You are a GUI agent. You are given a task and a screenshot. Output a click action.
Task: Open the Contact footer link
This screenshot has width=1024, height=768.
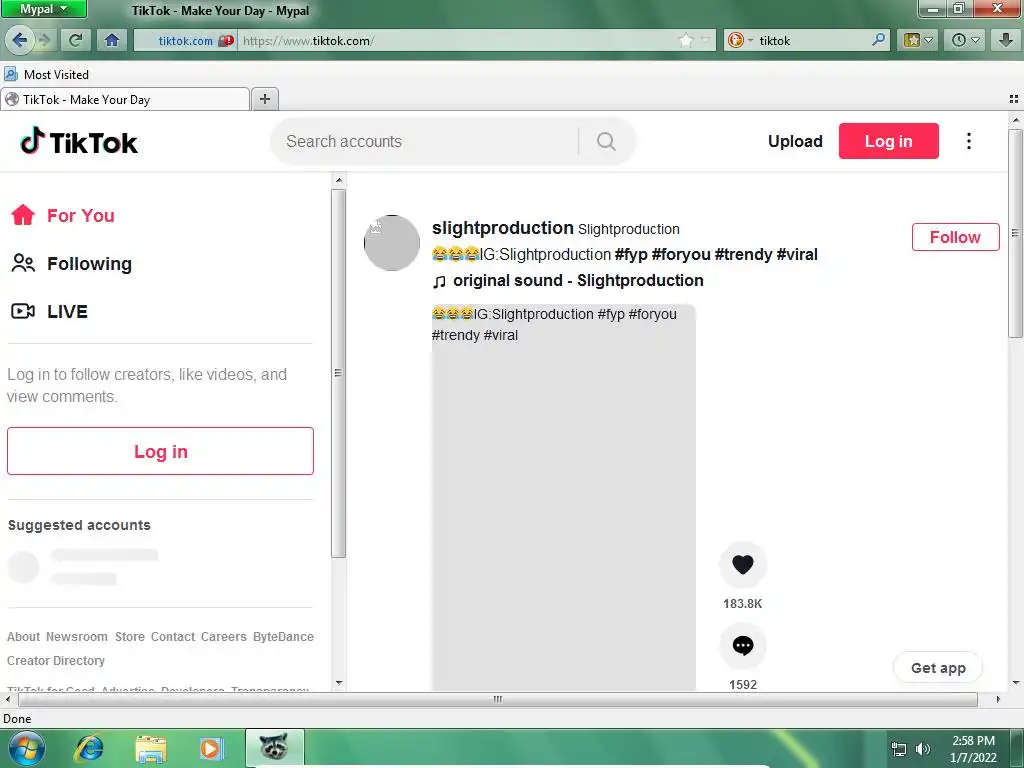[173, 637]
